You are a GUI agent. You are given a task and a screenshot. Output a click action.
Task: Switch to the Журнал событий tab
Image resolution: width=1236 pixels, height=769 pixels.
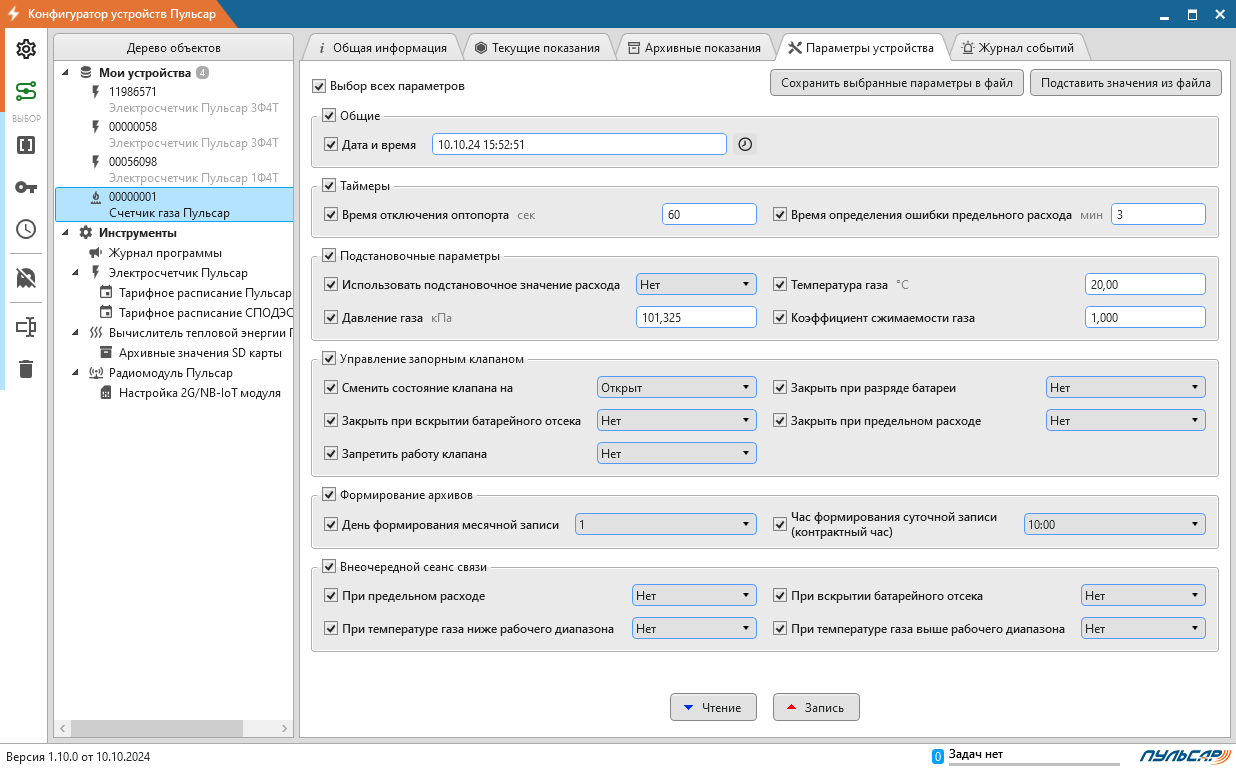pyautogui.click(x=1017, y=47)
